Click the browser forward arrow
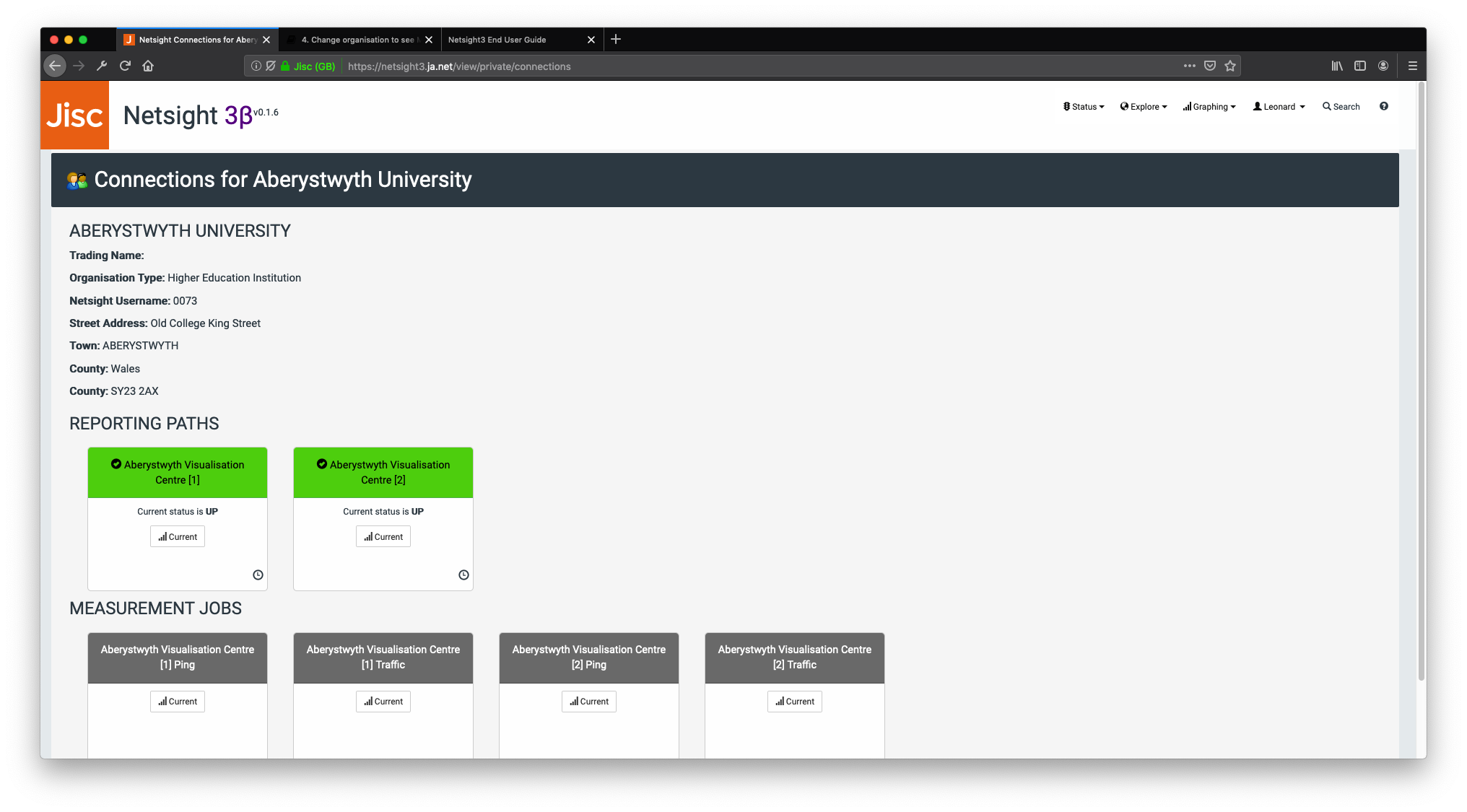The width and height of the screenshot is (1467, 812). click(79, 66)
